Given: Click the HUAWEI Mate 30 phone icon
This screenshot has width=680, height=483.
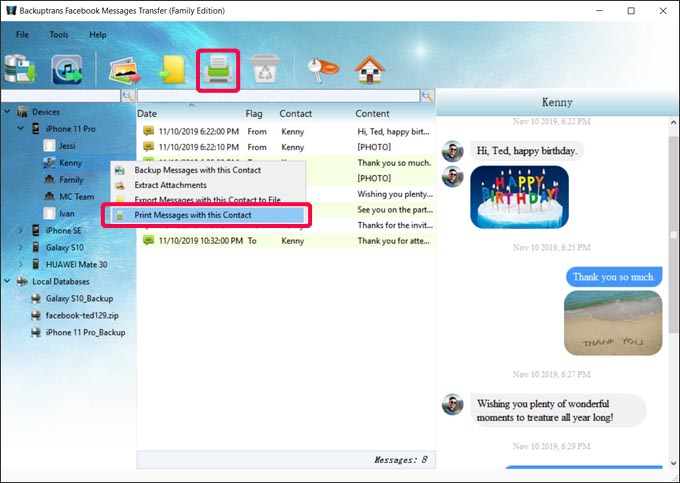Looking at the screenshot, I should (x=36, y=264).
